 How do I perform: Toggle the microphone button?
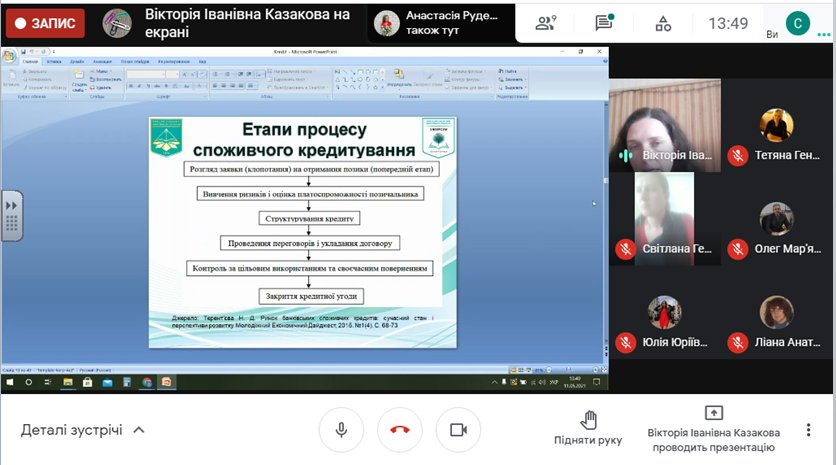tap(341, 430)
